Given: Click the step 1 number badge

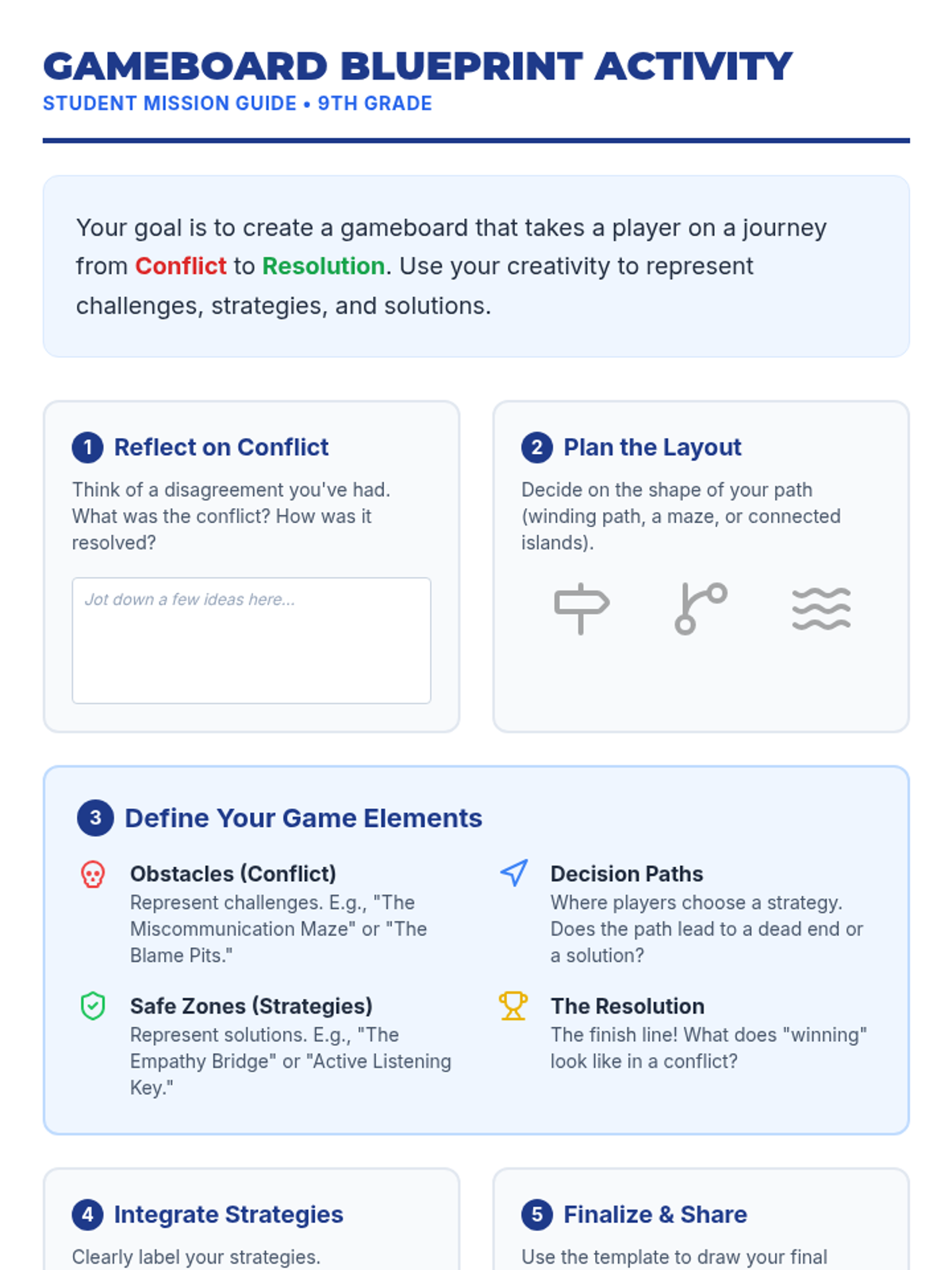Looking at the screenshot, I should [87, 448].
